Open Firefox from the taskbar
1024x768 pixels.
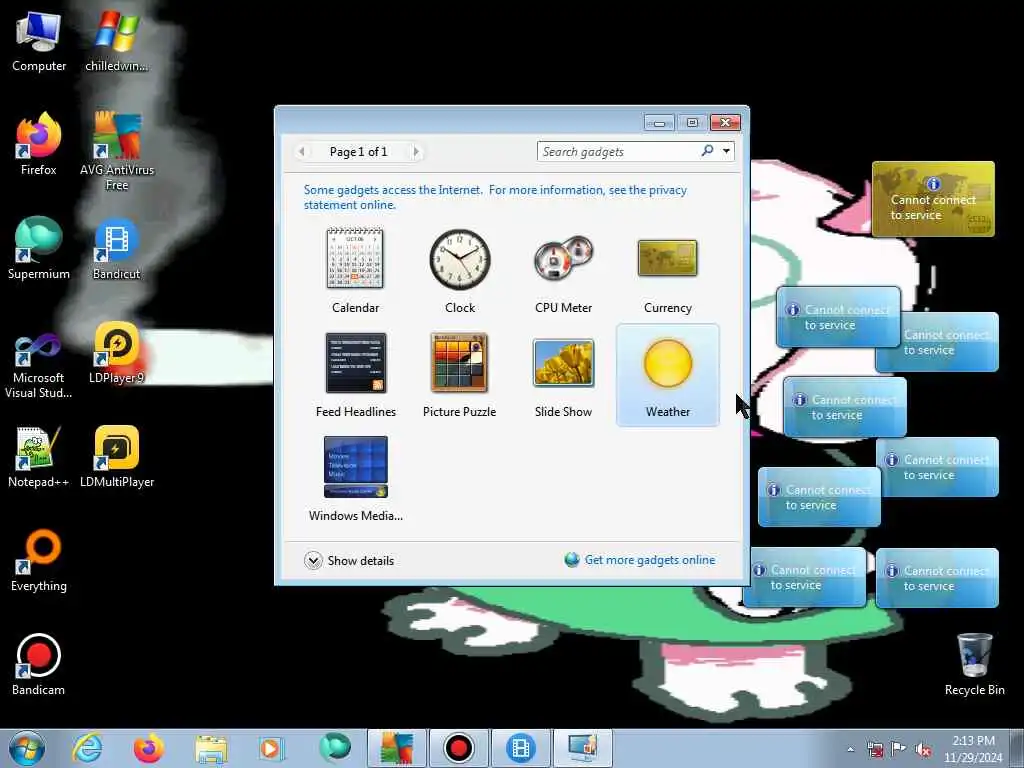click(149, 748)
